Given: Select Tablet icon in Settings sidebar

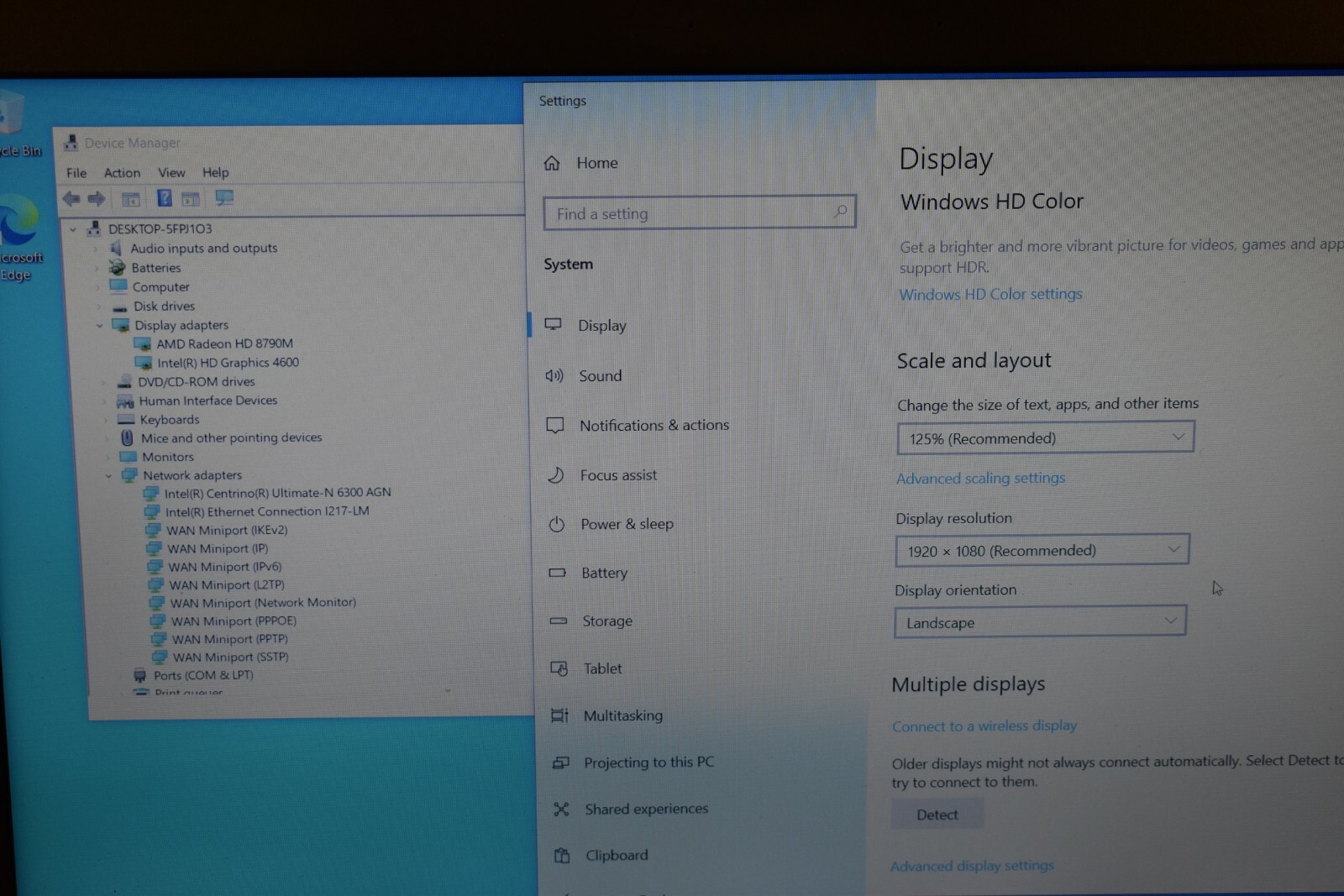Looking at the screenshot, I should point(559,668).
